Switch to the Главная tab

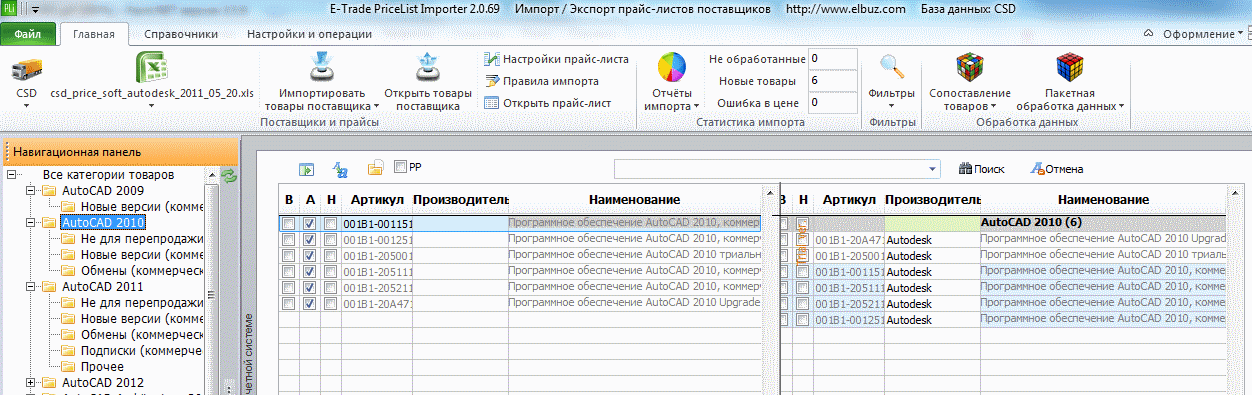[x=94, y=34]
